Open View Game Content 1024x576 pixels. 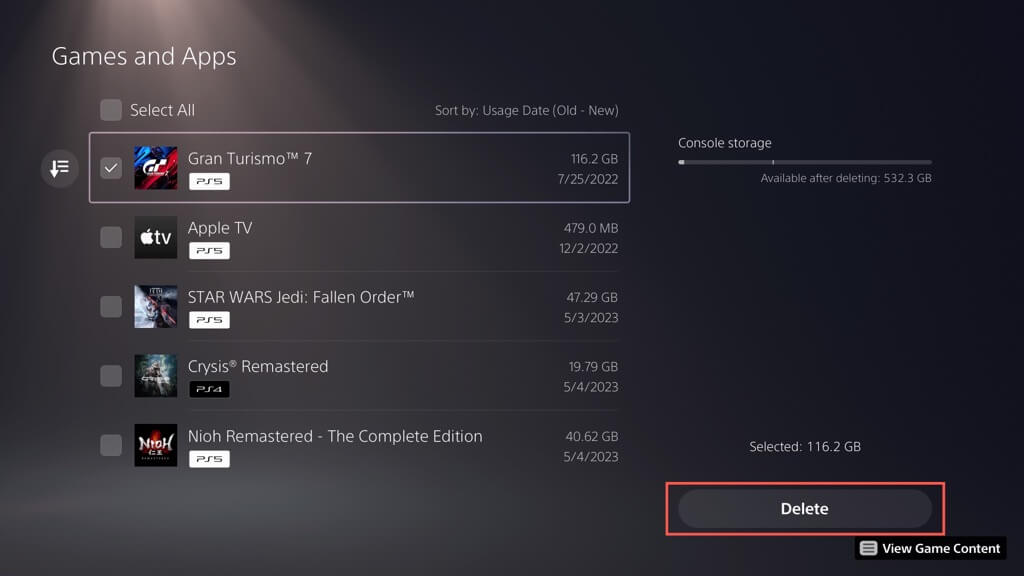[940, 548]
